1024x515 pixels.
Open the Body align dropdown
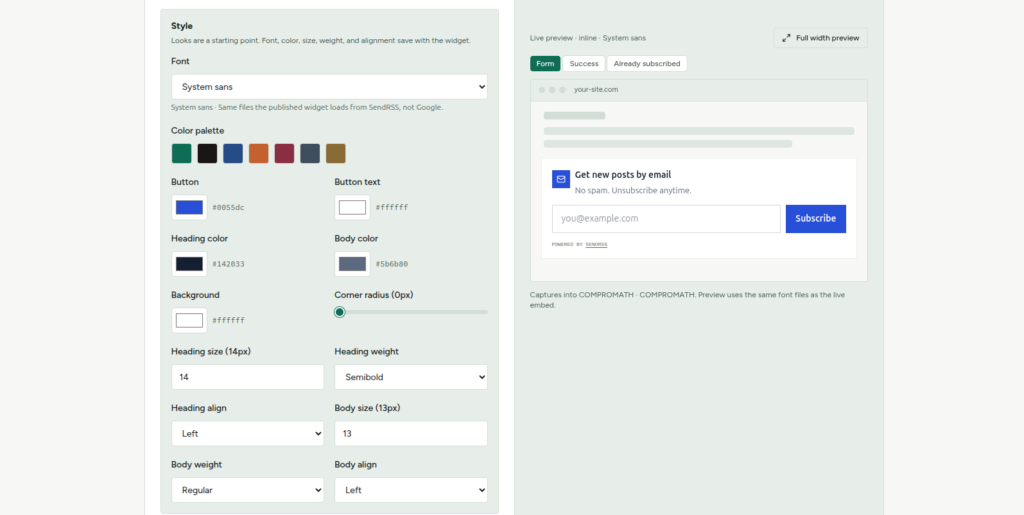[411, 490]
